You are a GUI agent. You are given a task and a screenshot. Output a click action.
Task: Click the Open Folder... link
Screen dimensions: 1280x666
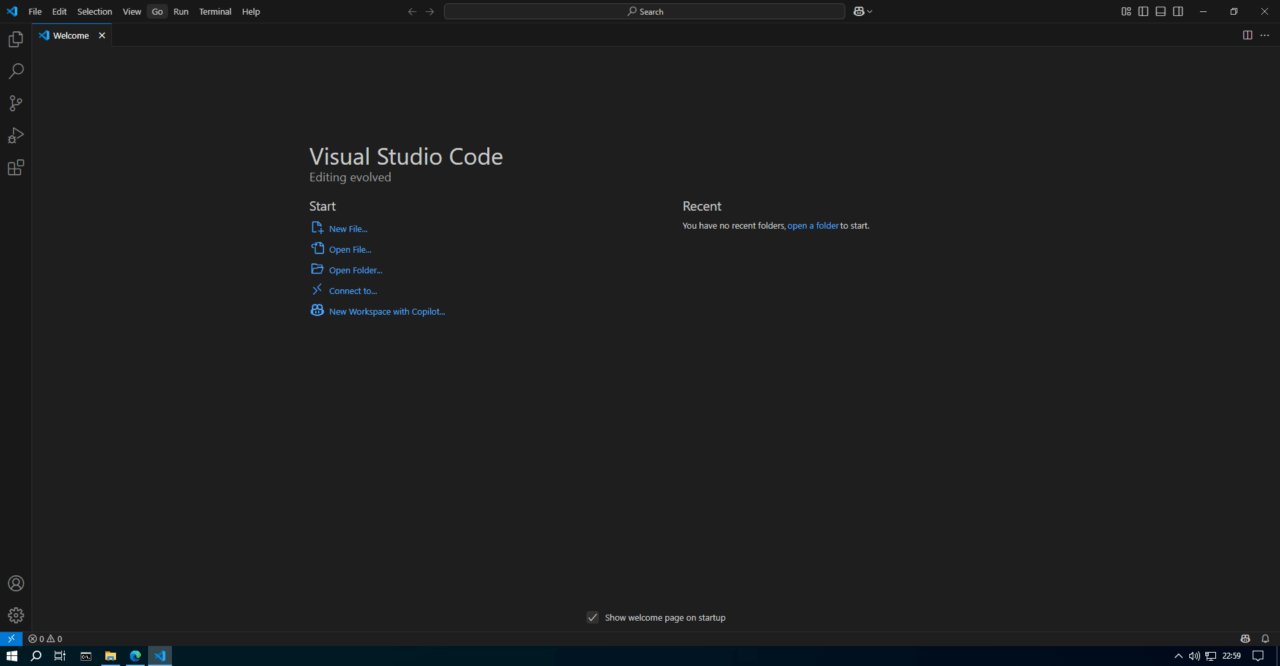[x=356, y=270]
